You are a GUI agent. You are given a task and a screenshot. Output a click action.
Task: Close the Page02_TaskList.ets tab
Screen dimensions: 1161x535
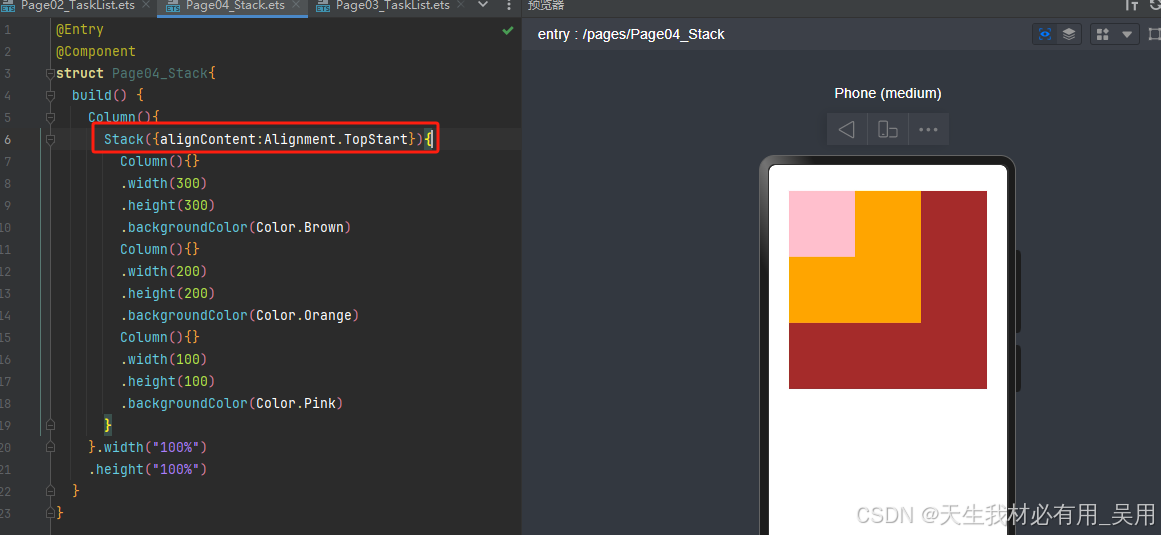click(146, 5)
